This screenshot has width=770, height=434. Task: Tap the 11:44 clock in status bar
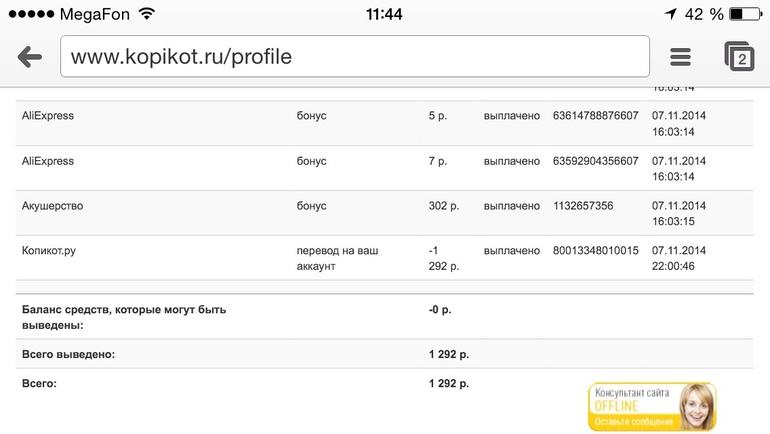click(384, 14)
